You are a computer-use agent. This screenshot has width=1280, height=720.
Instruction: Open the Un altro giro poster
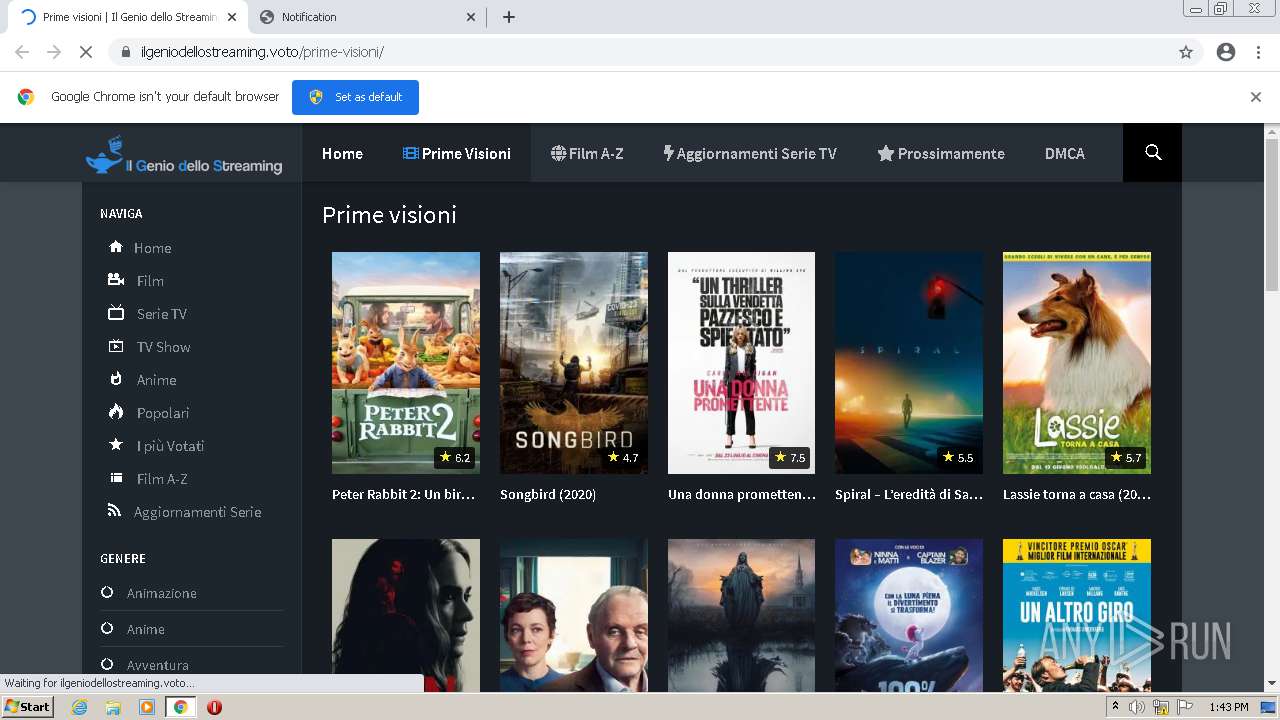tap(1077, 615)
